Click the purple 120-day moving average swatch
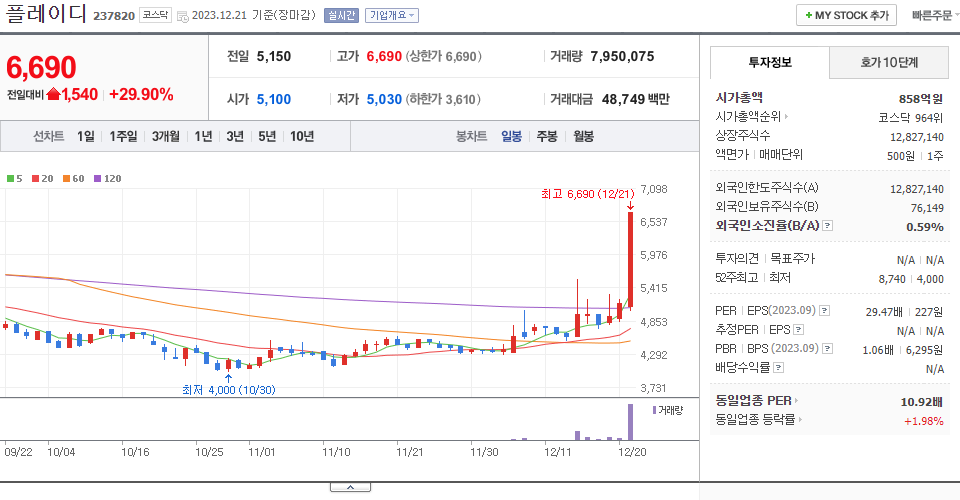Screen dimensions: 960x500 pos(97,179)
